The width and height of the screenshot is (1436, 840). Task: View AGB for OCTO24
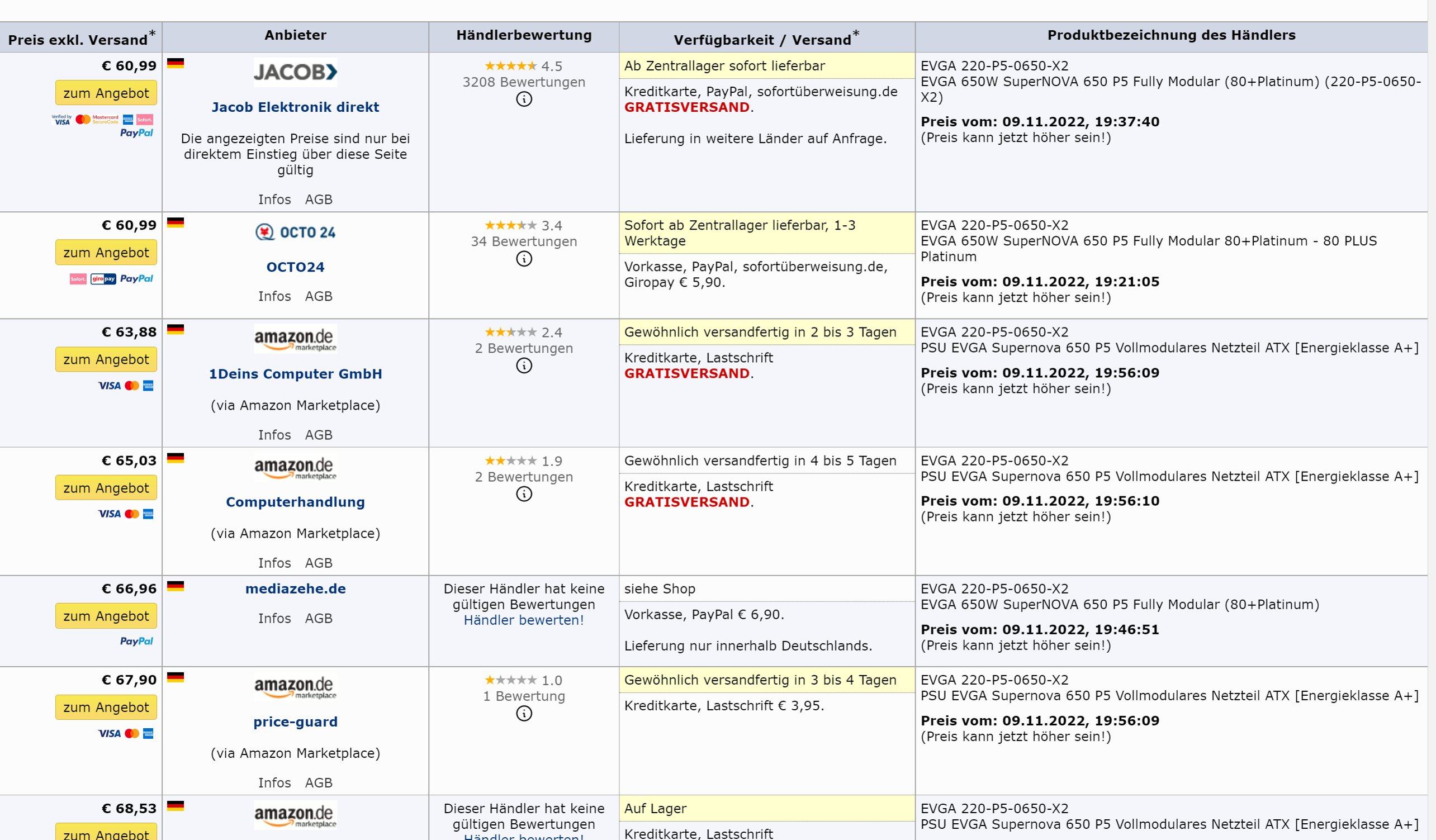pos(319,296)
